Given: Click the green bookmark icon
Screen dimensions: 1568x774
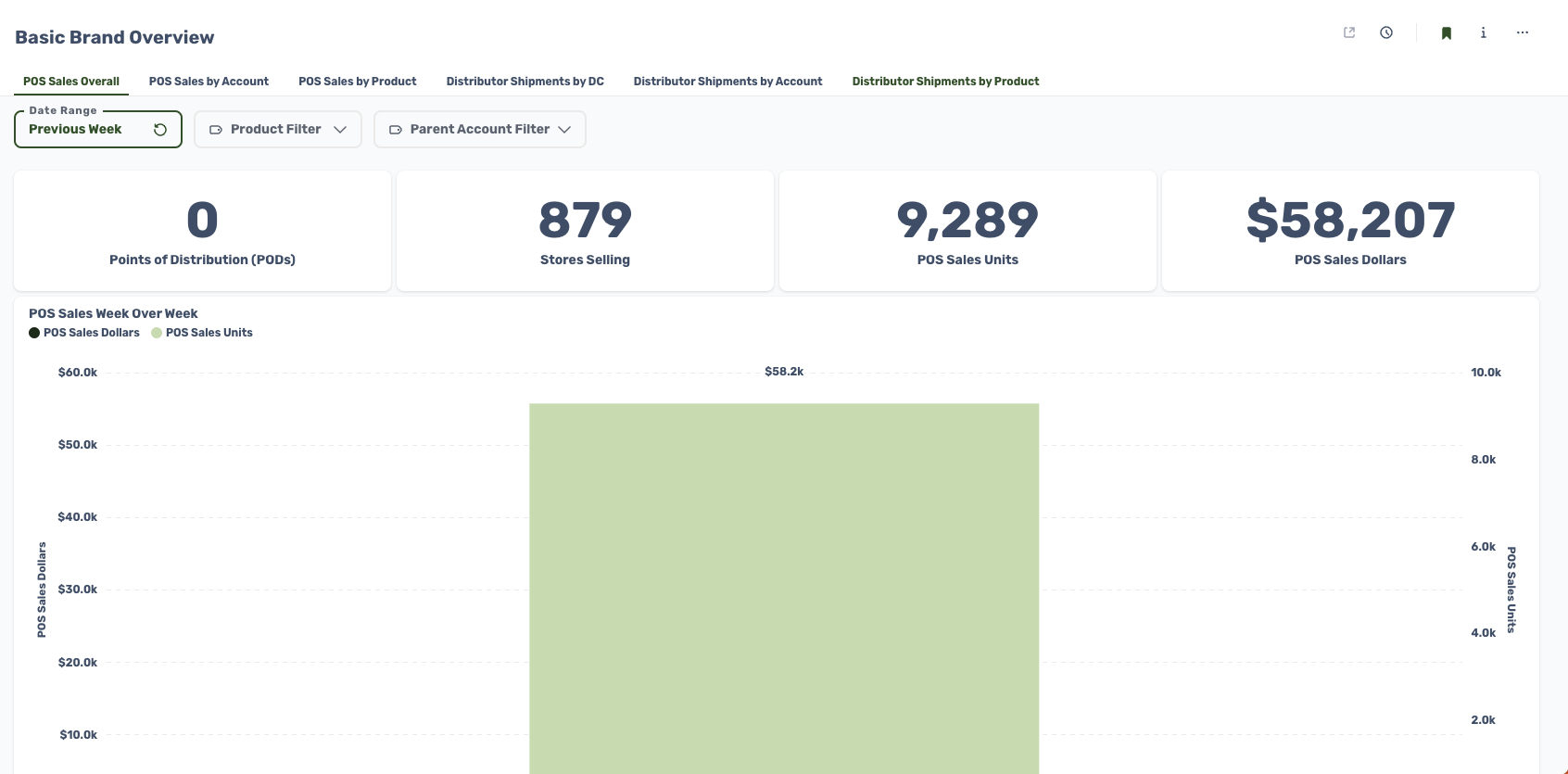Looking at the screenshot, I should 1446,33.
